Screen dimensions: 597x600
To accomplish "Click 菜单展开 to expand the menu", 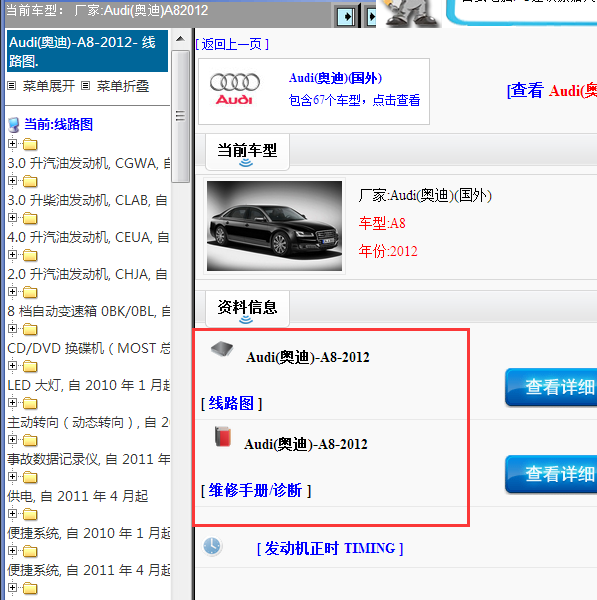I will point(49,86).
